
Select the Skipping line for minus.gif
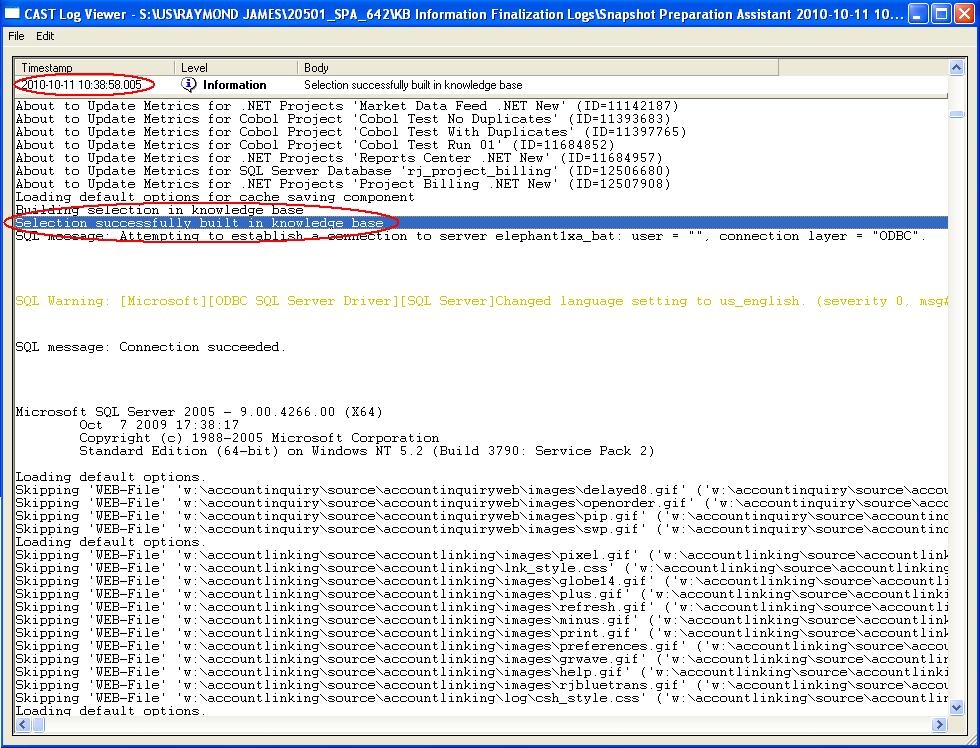pos(481,620)
